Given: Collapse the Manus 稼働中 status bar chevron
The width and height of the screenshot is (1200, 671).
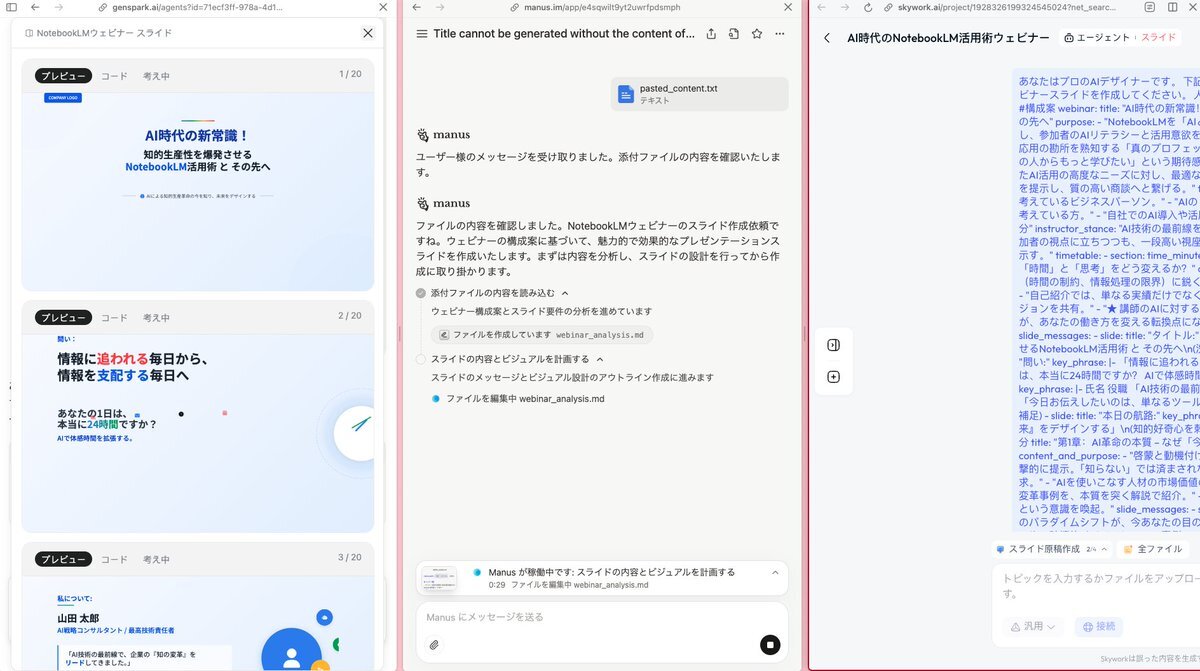Looking at the screenshot, I should (775, 572).
